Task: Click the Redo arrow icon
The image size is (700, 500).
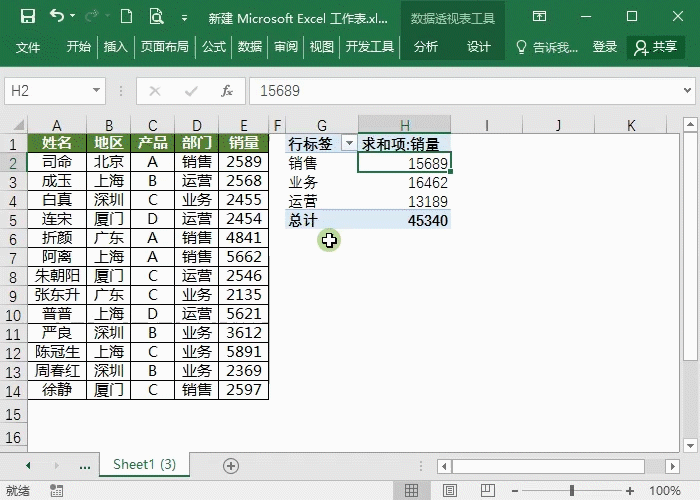Action: click(92, 17)
